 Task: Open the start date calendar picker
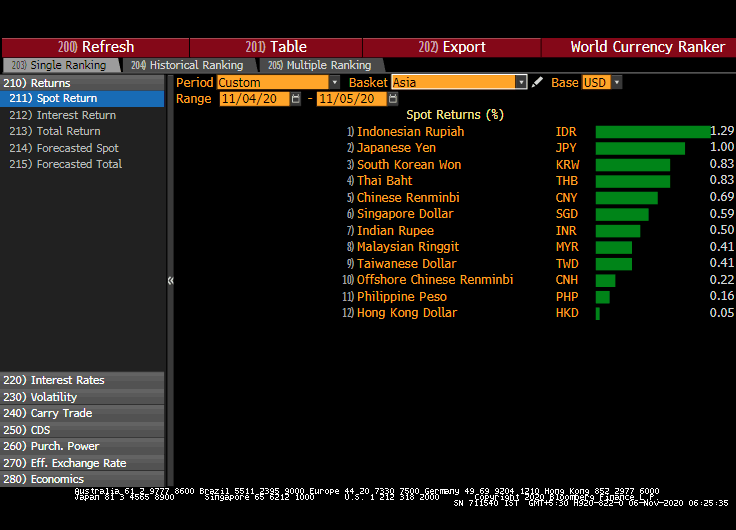click(x=296, y=99)
